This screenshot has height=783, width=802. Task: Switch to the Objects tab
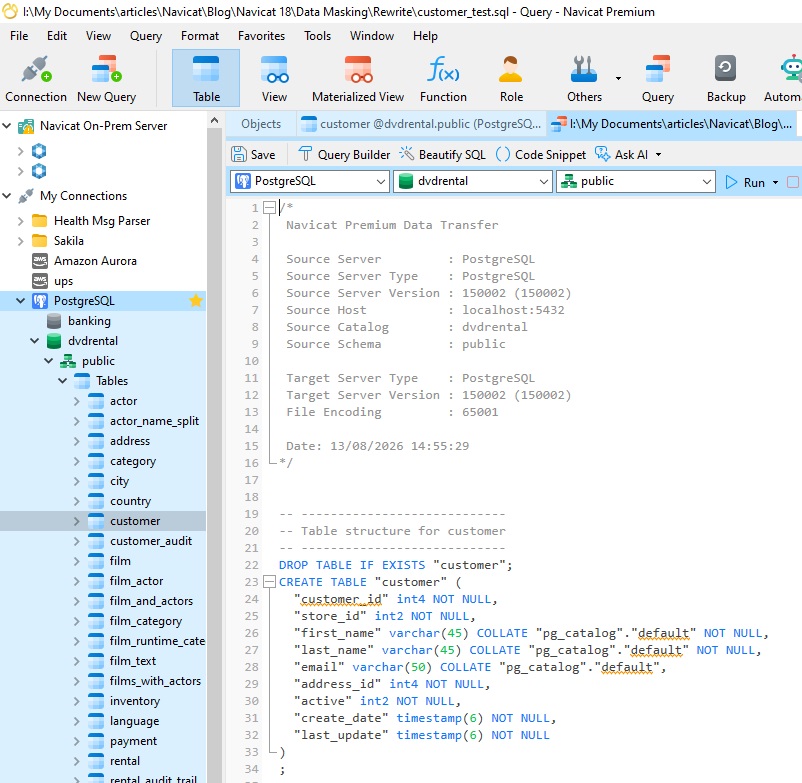[261, 124]
